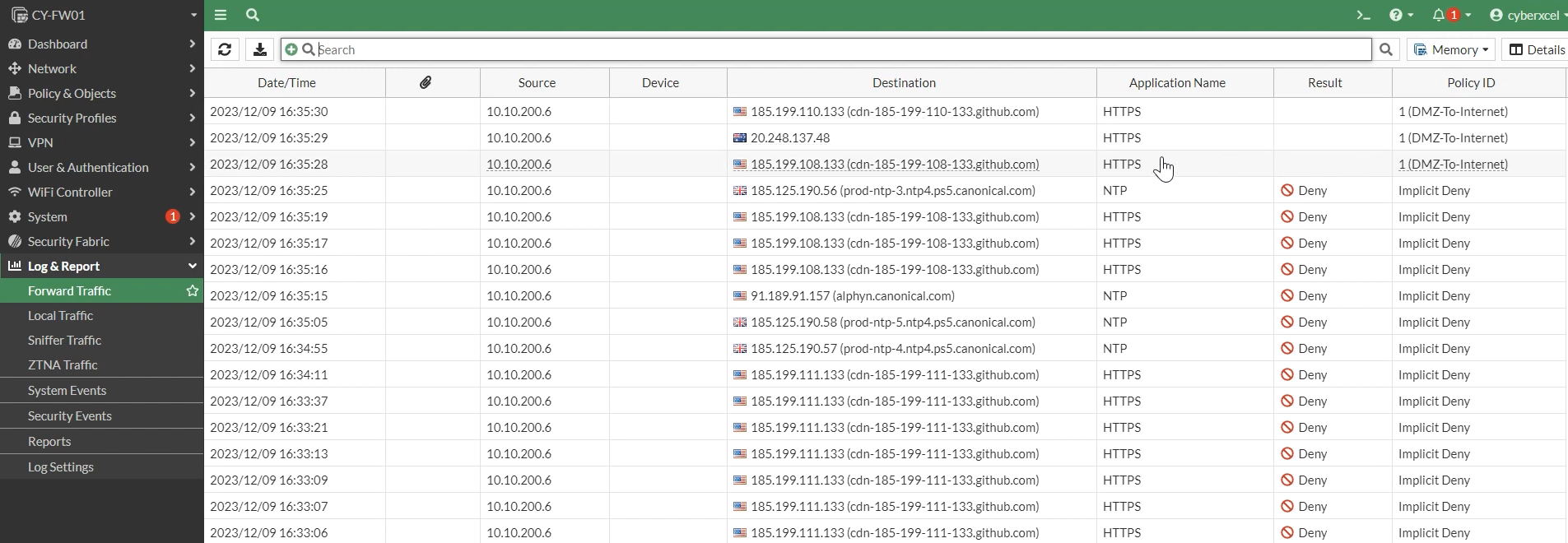This screenshot has height=543, width=1568.
Task: Expand the VPN menu
Action: pos(102,142)
